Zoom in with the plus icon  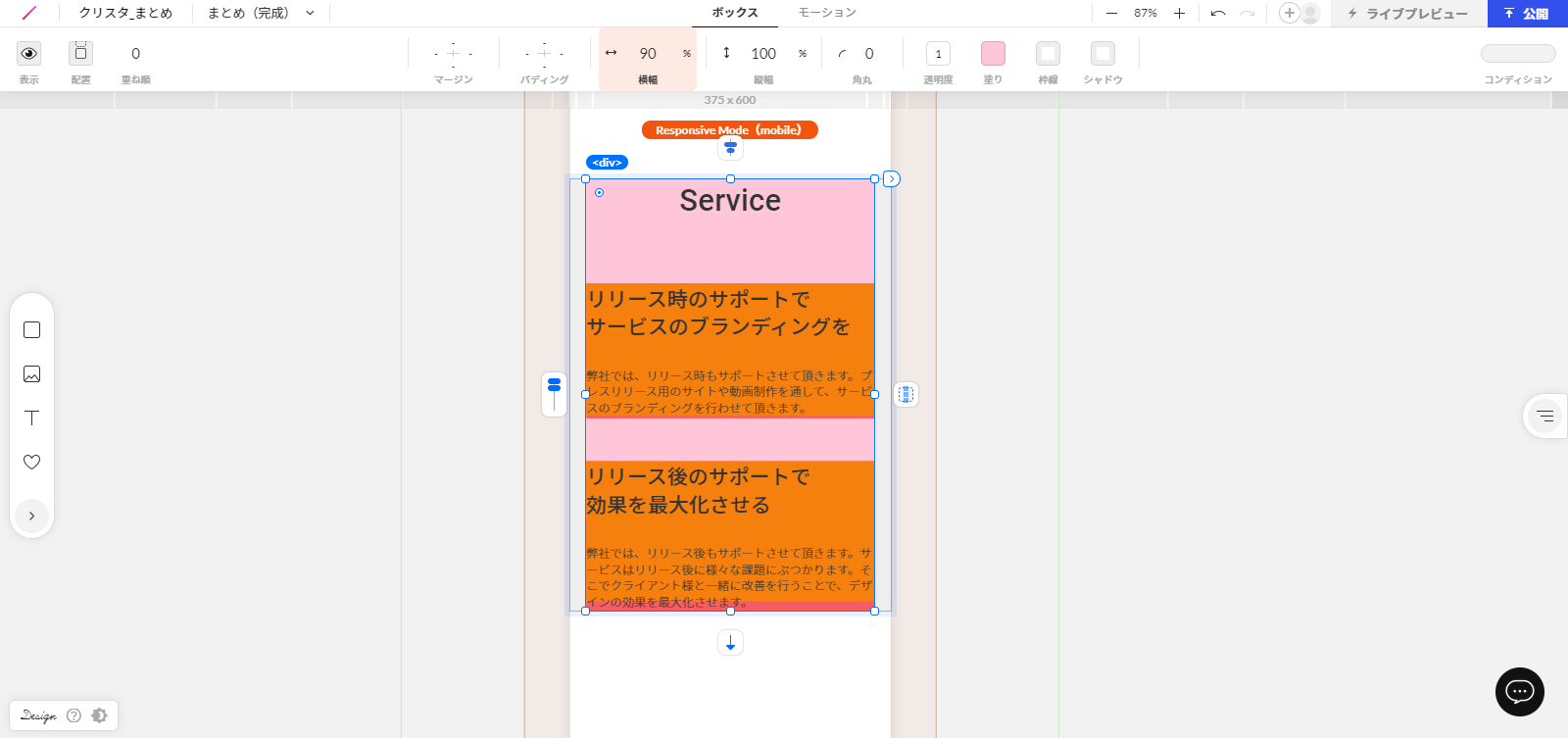coord(1179,13)
